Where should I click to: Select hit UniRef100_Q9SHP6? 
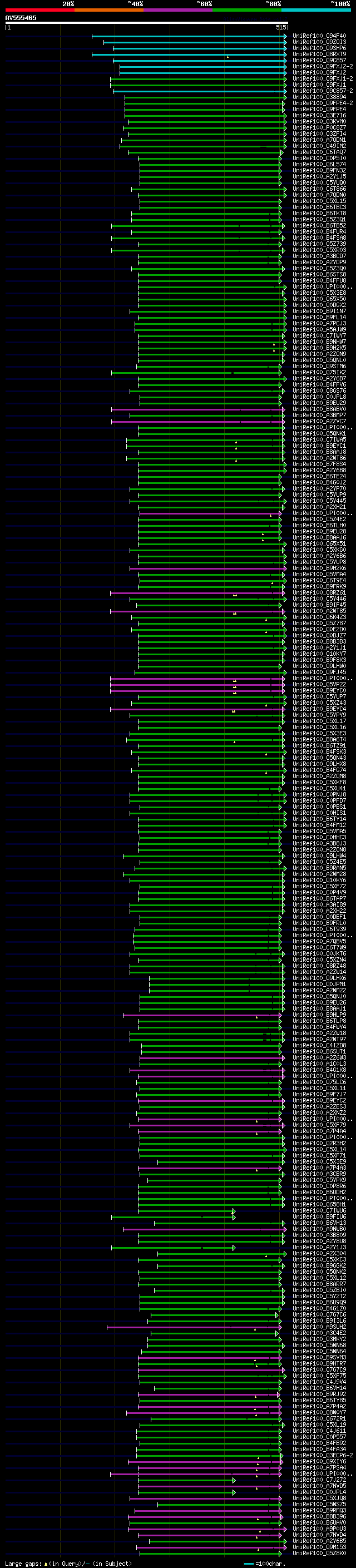319,49
